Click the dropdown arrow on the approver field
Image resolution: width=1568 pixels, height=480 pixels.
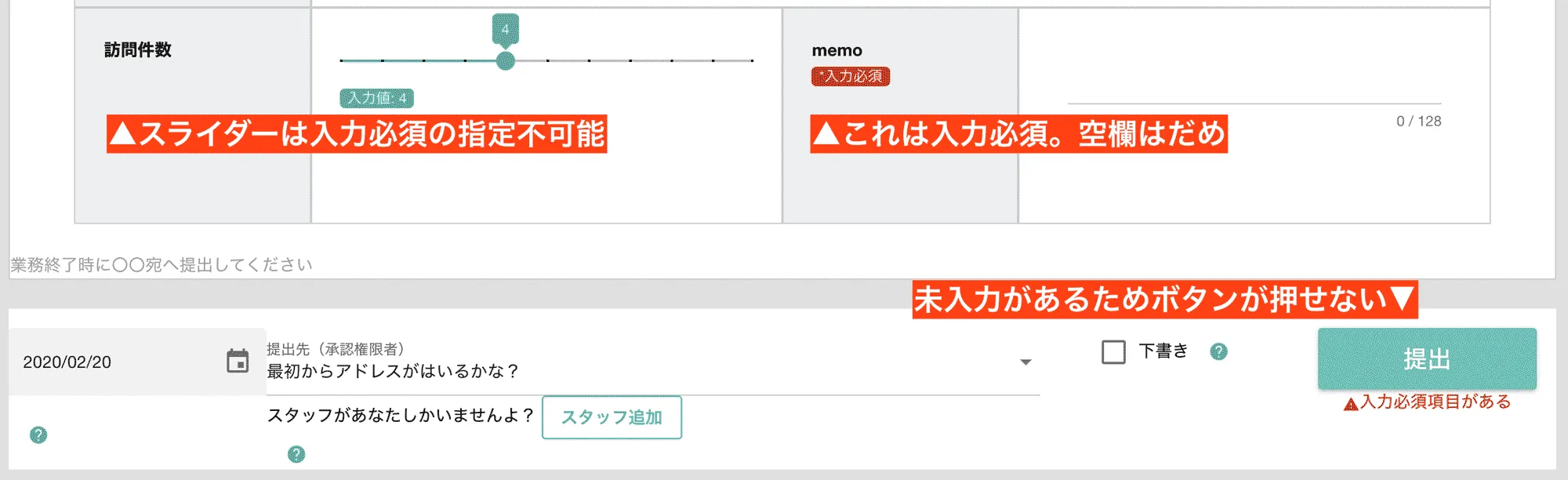[x=1024, y=362]
